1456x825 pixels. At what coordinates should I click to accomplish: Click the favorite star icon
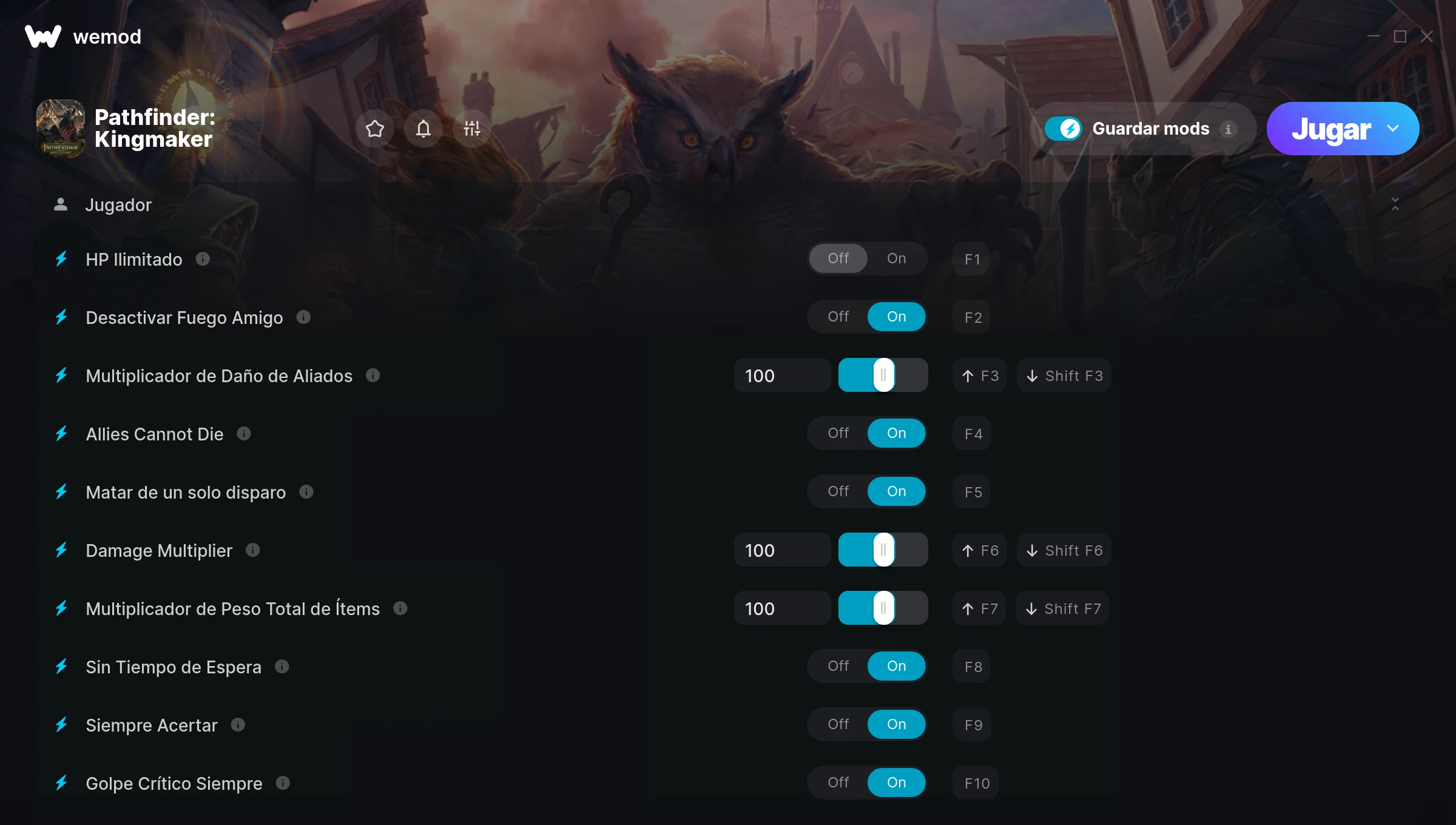click(375, 129)
